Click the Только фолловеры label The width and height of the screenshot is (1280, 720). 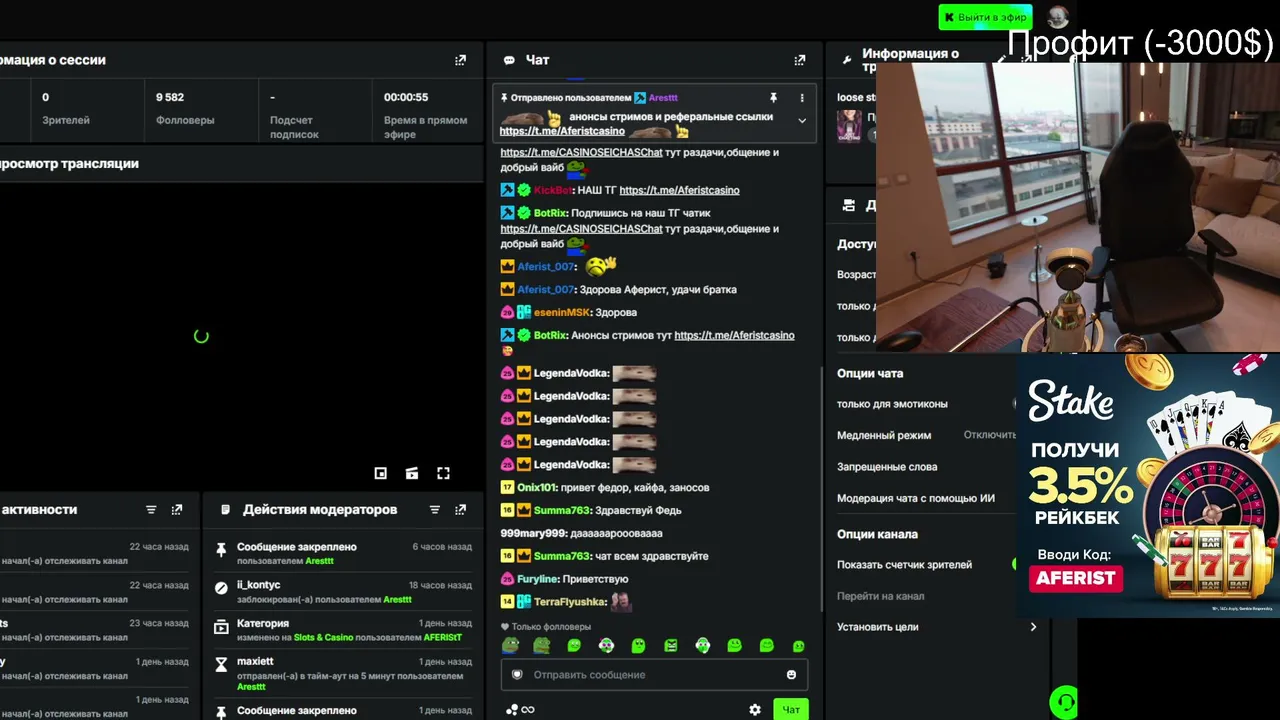(550, 627)
